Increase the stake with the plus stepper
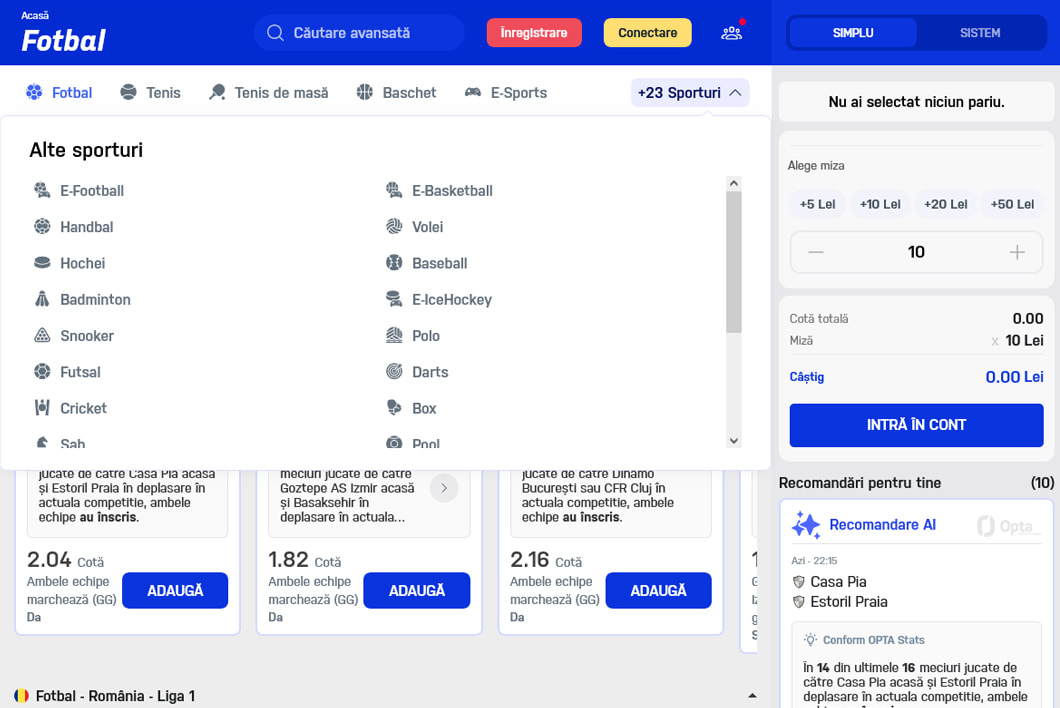The image size is (1060, 708). 1017,252
